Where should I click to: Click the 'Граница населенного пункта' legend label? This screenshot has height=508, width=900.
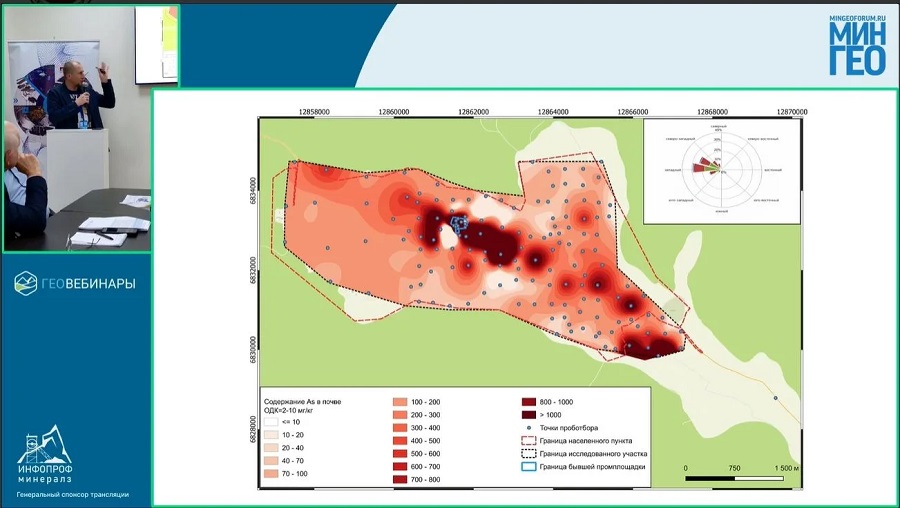(x=586, y=441)
